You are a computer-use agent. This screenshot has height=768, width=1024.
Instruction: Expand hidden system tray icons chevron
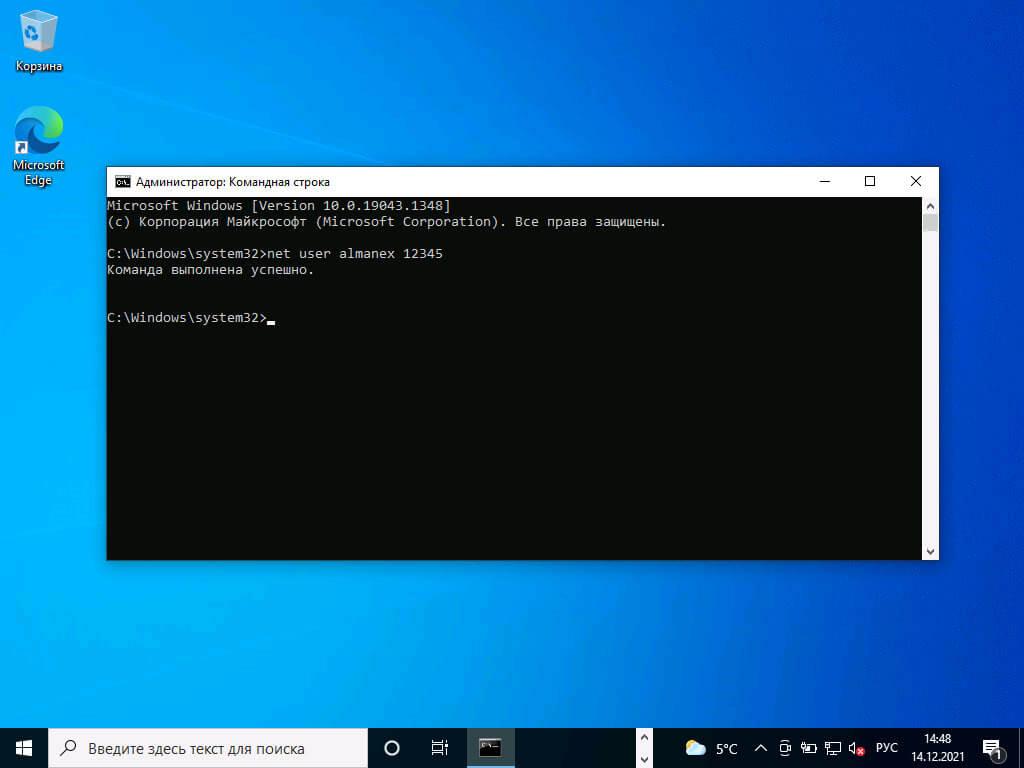[761, 748]
